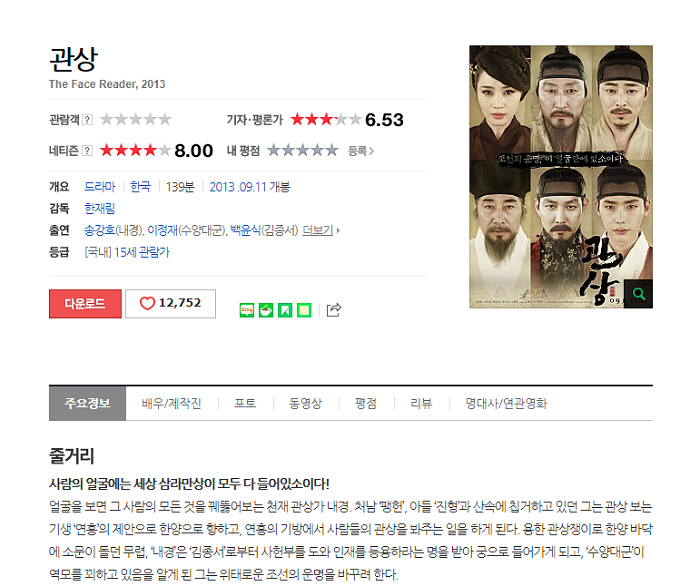This screenshot has height=586, width=700.
Task: Click the green memo share icon
Action: (x=304, y=310)
